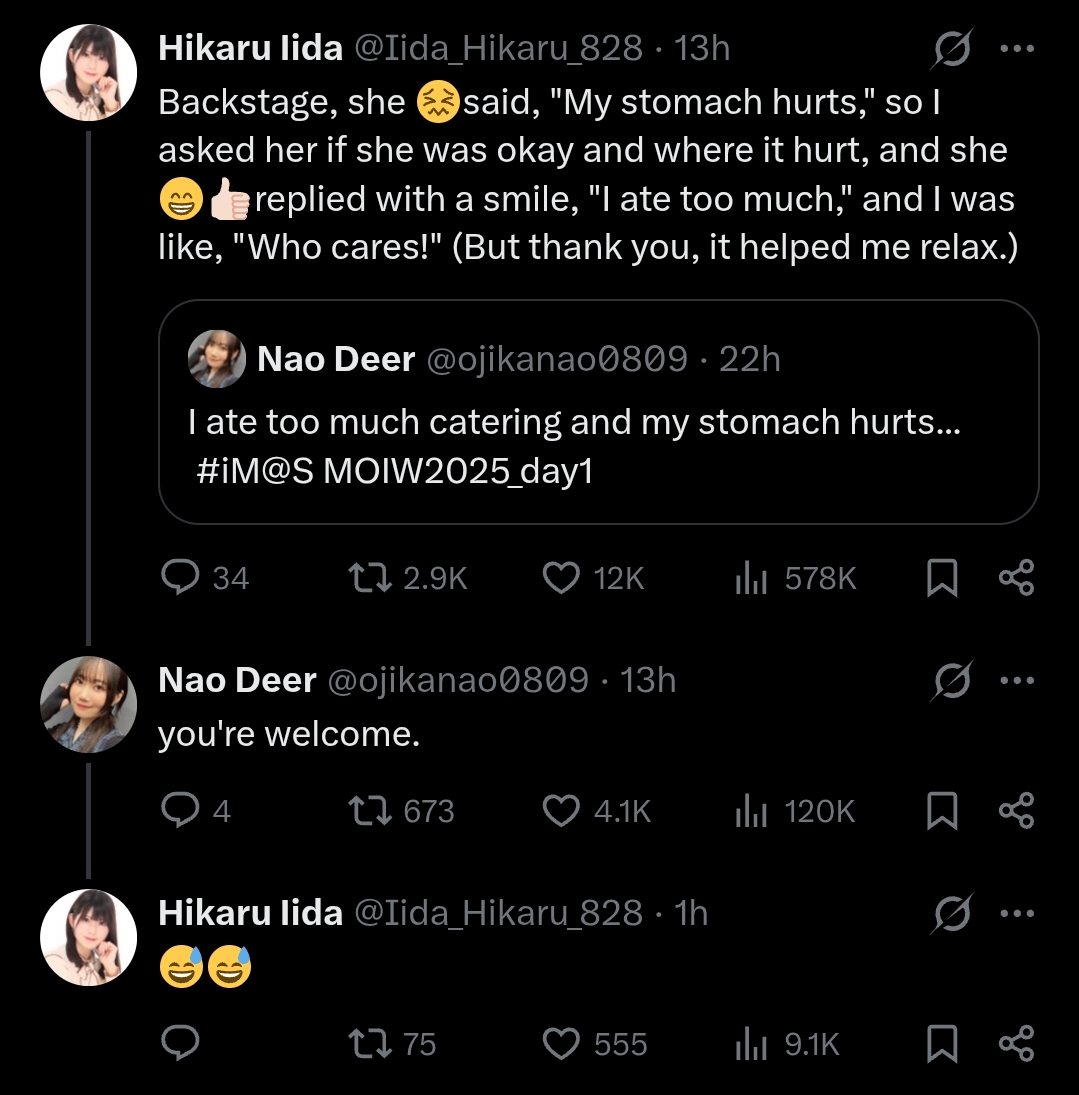Bookmark the first Hikaru Iida tweet
The image size is (1079, 1095).
pos(942,578)
